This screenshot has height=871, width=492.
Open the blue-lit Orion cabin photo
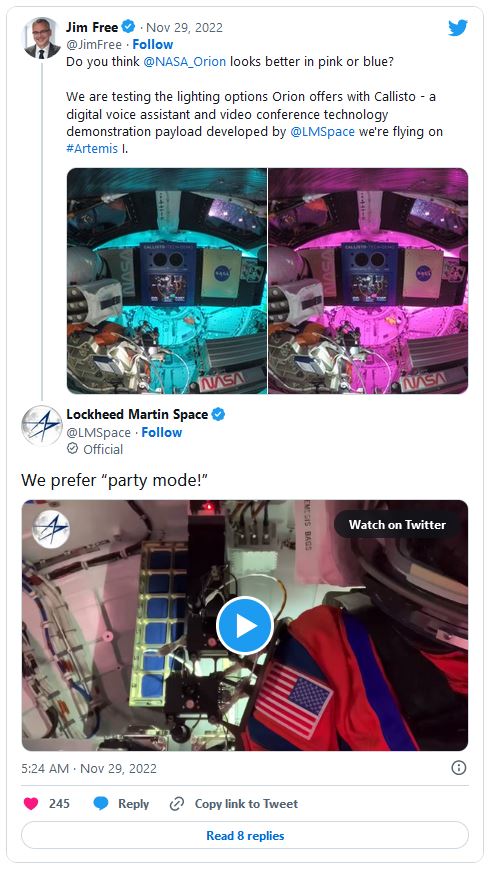click(x=167, y=281)
